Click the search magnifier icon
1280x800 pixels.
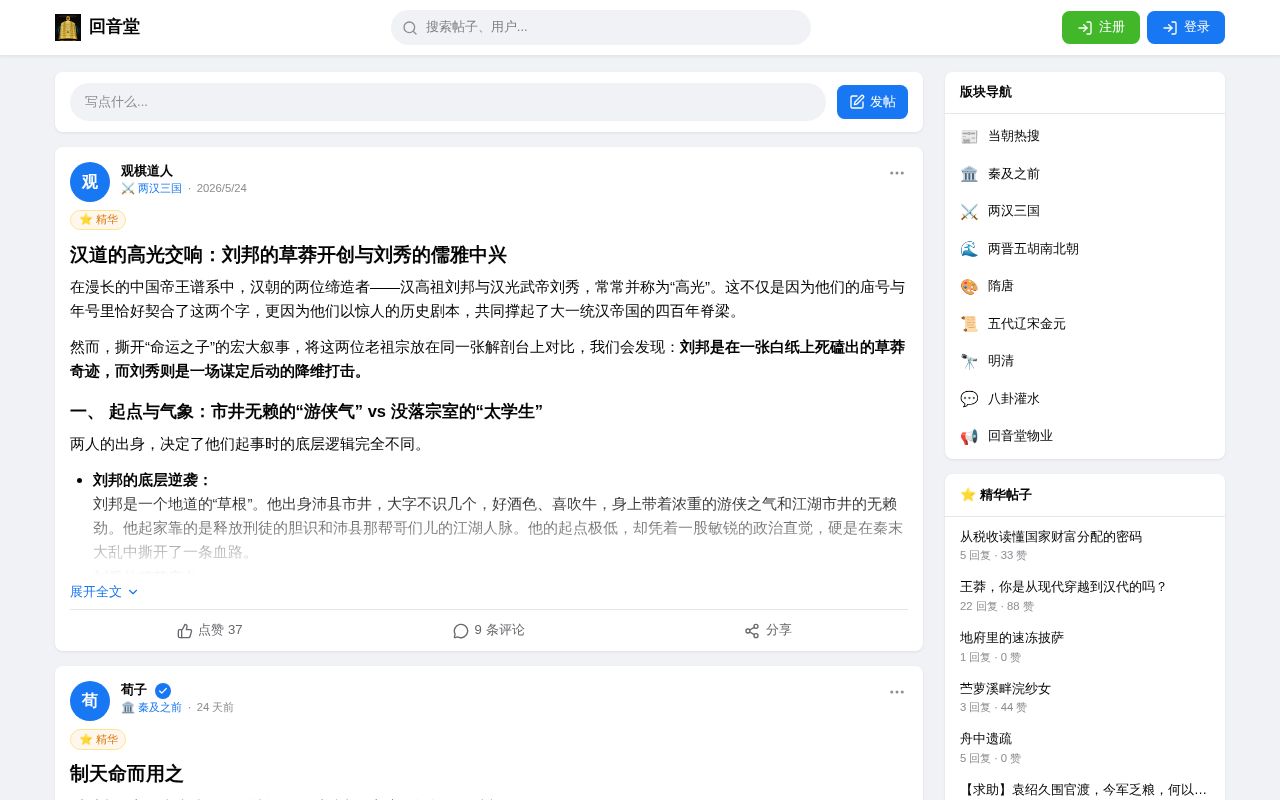tap(410, 28)
